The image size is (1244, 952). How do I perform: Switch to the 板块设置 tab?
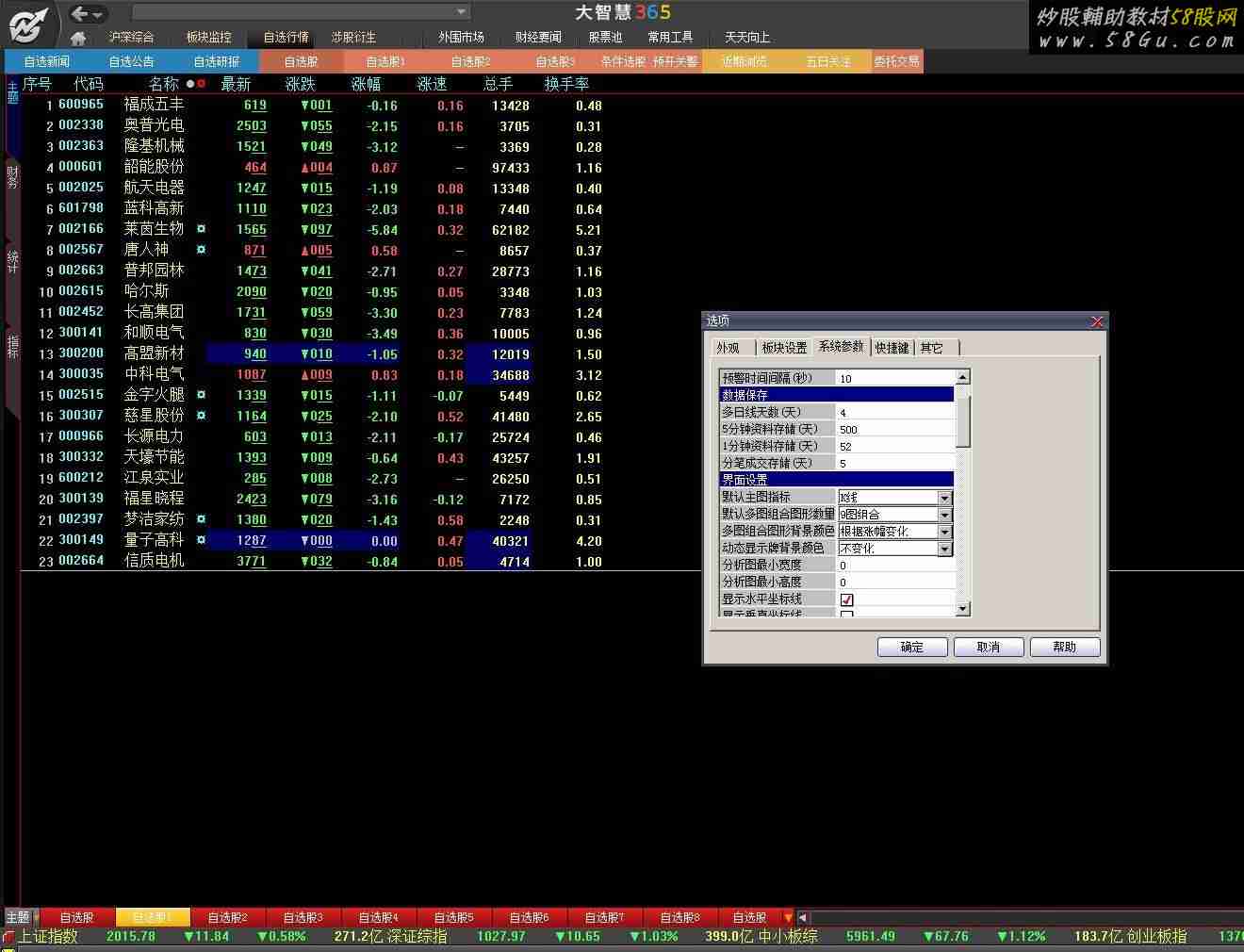pos(784,348)
